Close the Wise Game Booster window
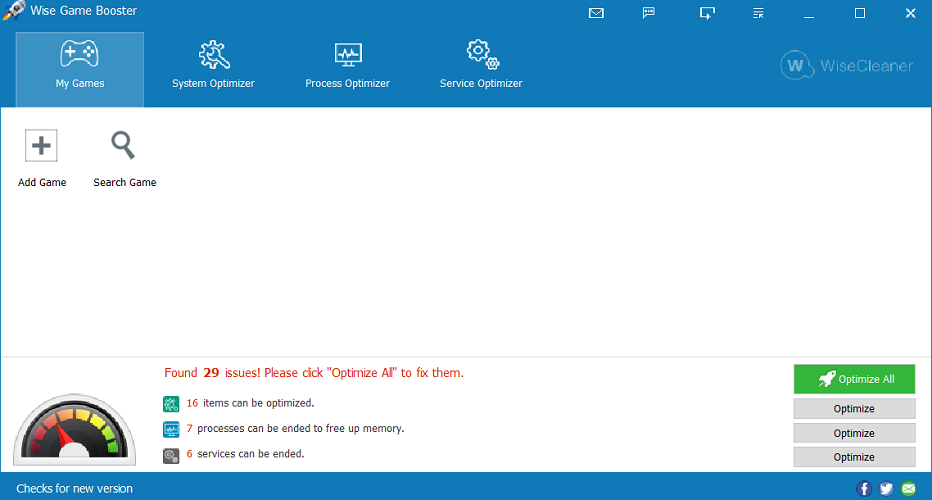932x500 pixels. [911, 13]
